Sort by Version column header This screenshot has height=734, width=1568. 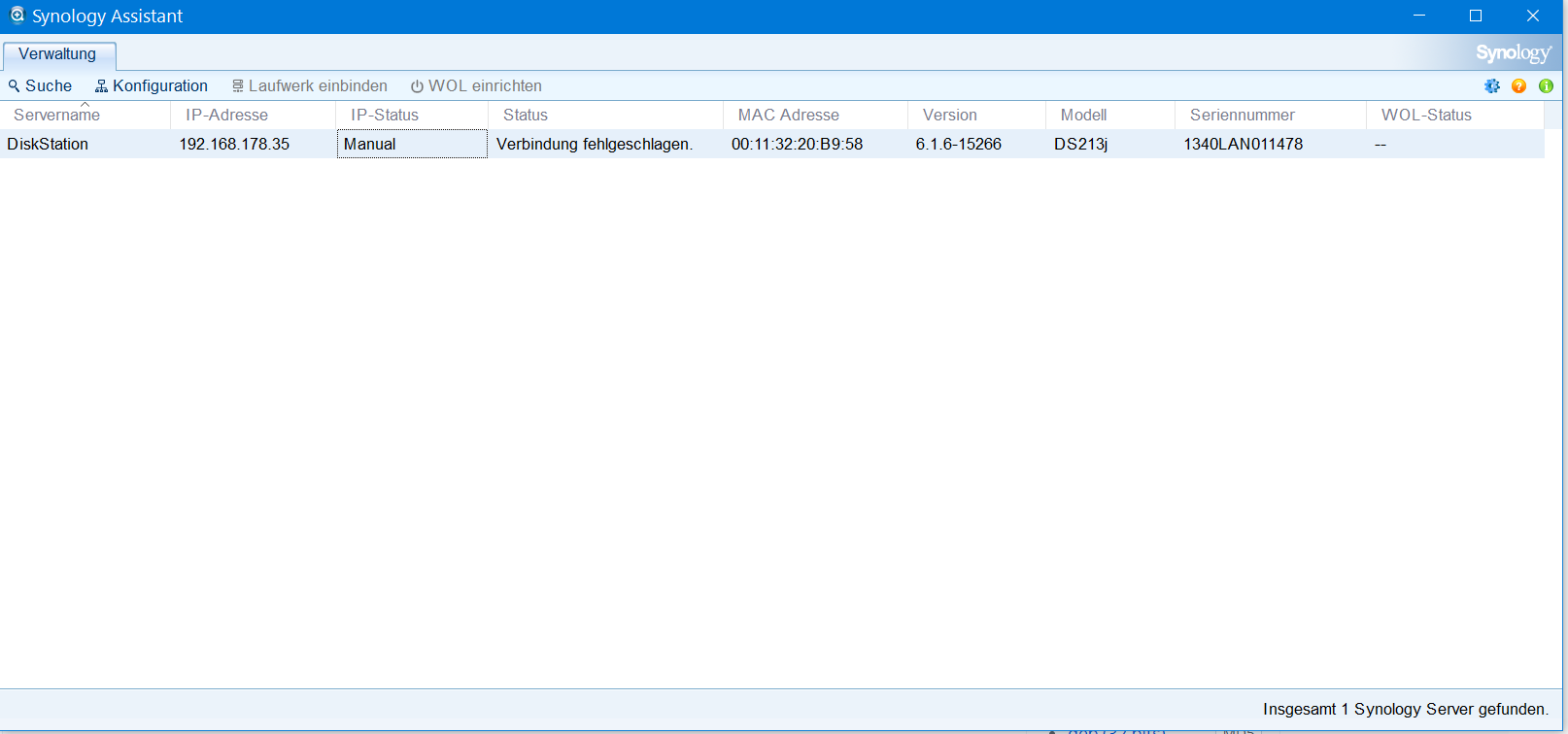click(x=976, y=115)
